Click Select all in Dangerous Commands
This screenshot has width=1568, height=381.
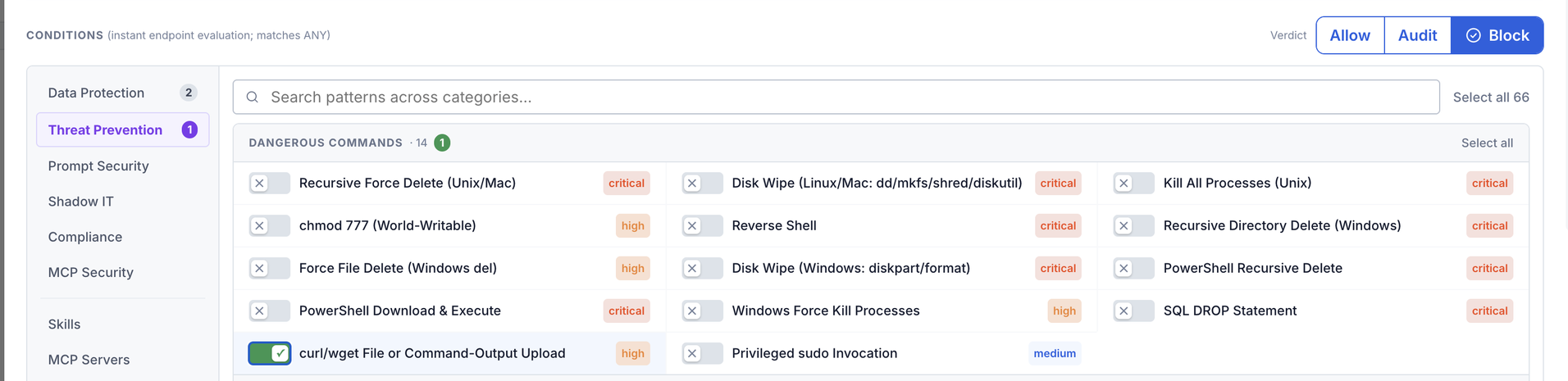[1487, 143]
